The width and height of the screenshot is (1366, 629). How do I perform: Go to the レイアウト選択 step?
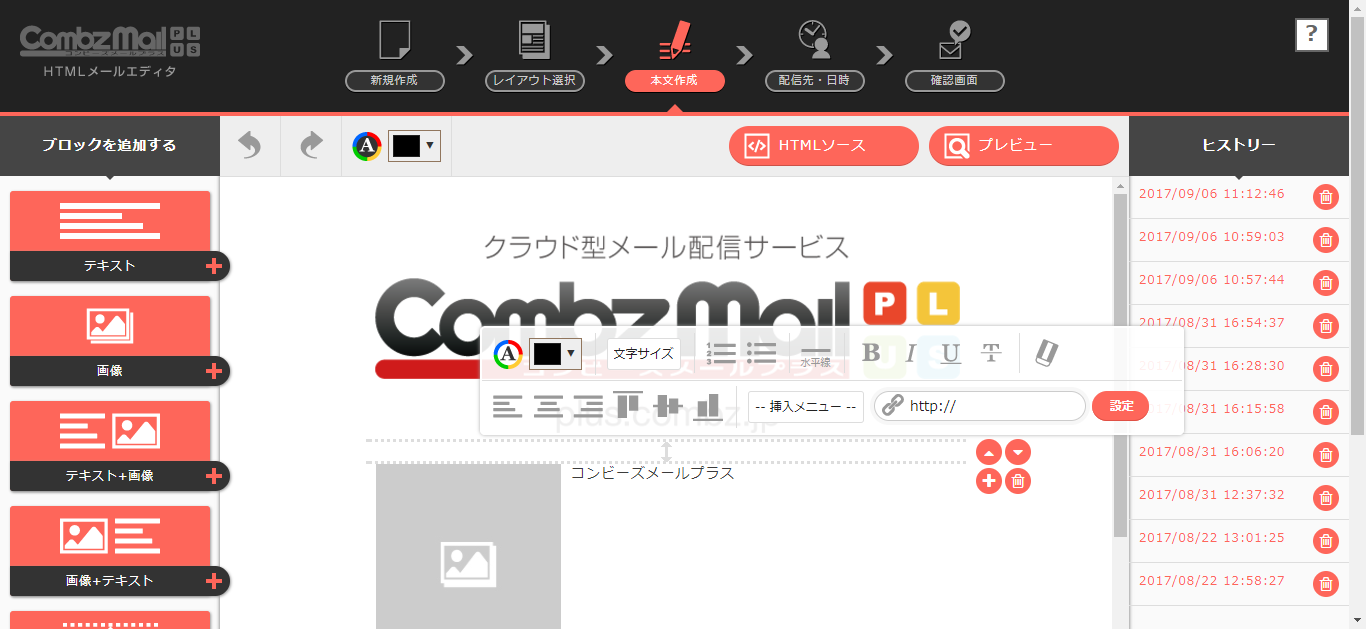534,81
